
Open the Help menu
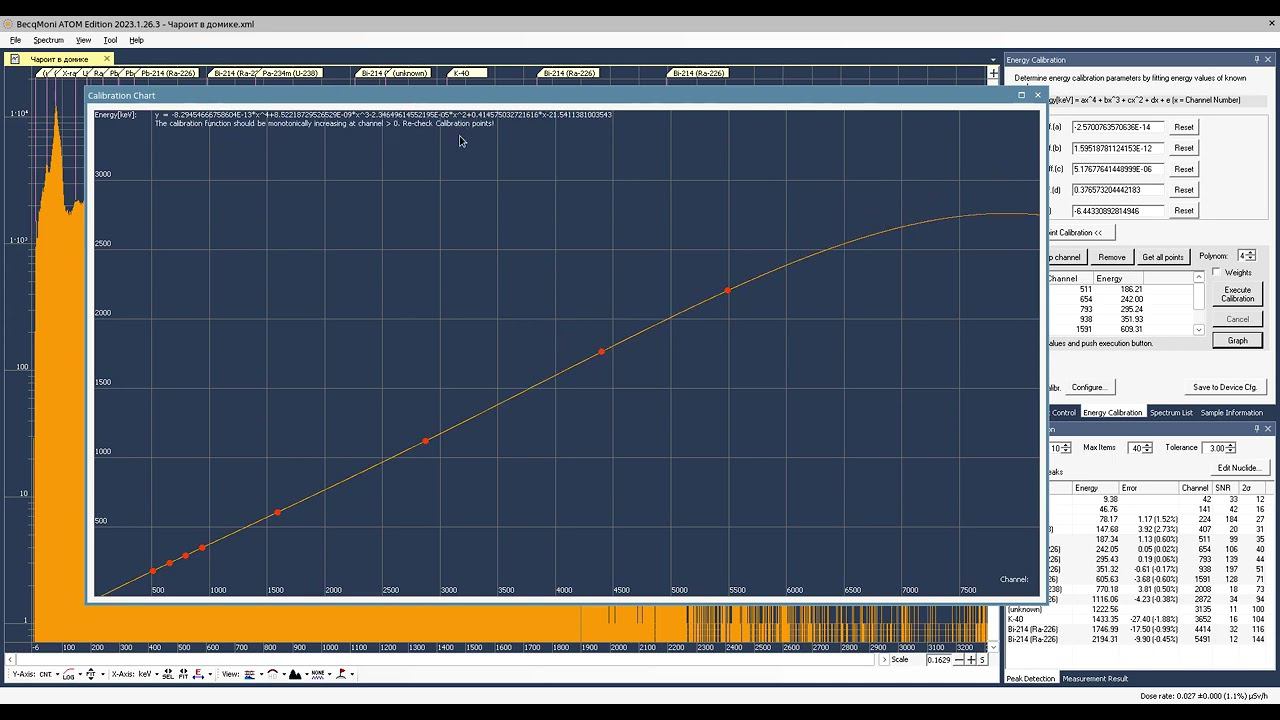tap(136, 40)
